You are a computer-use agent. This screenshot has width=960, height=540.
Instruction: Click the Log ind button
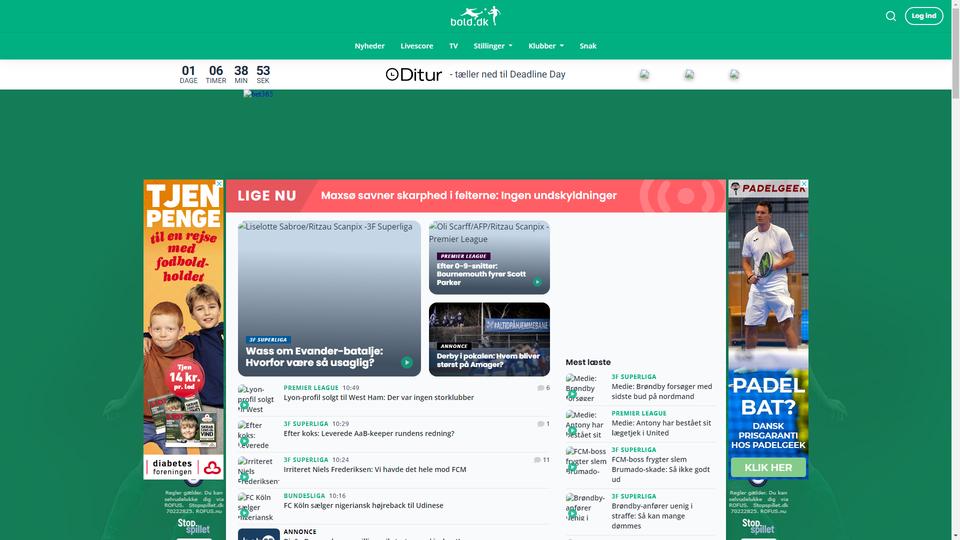[x=924, y=16]
